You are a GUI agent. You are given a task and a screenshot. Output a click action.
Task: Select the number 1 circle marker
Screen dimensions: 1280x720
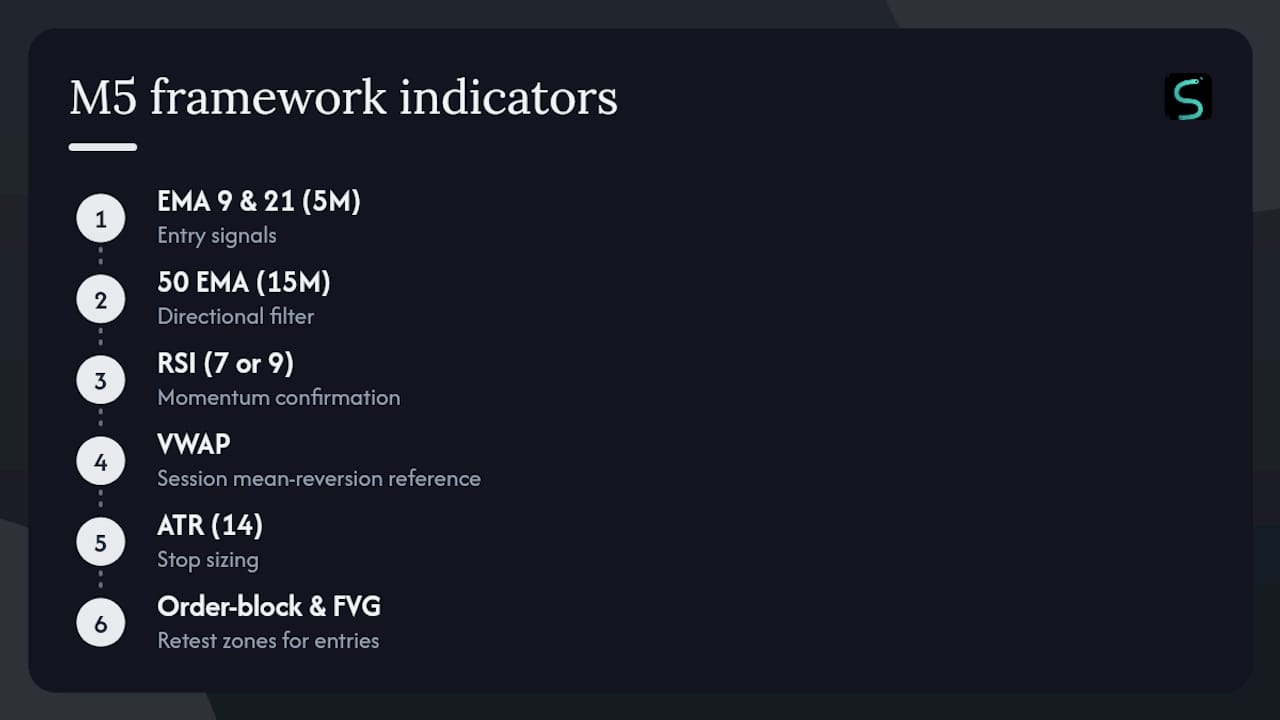pyautogui.click(x=100, y=219)
